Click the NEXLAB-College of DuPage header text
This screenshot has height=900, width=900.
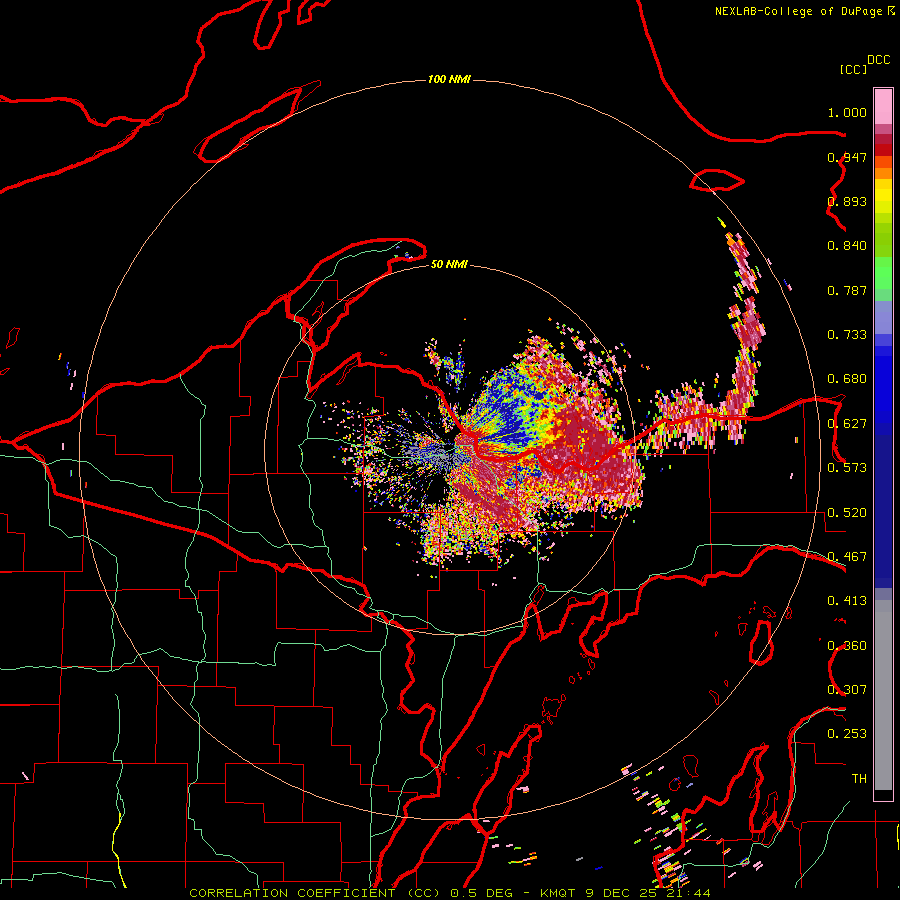798,11
